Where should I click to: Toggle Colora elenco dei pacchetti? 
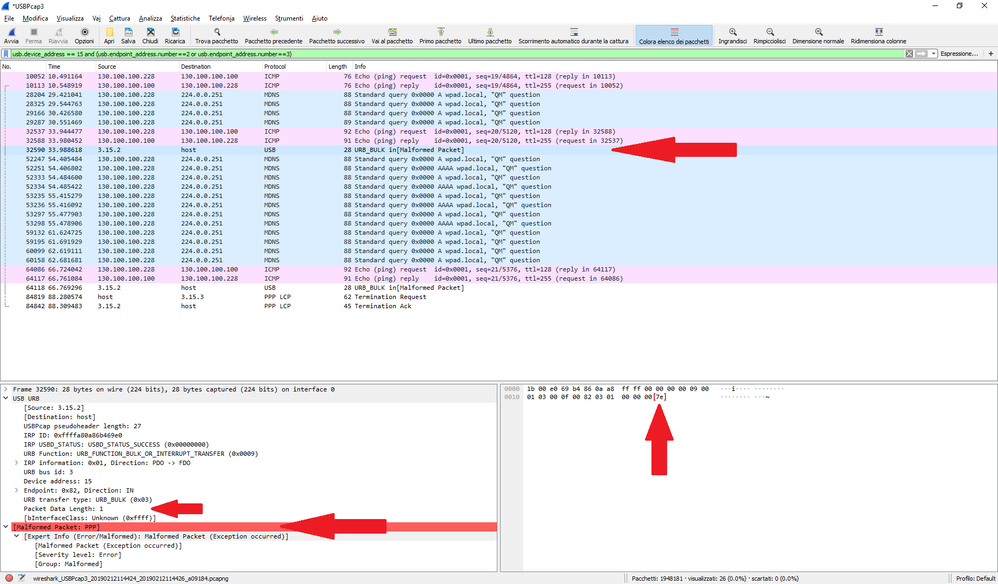(674, 36)
